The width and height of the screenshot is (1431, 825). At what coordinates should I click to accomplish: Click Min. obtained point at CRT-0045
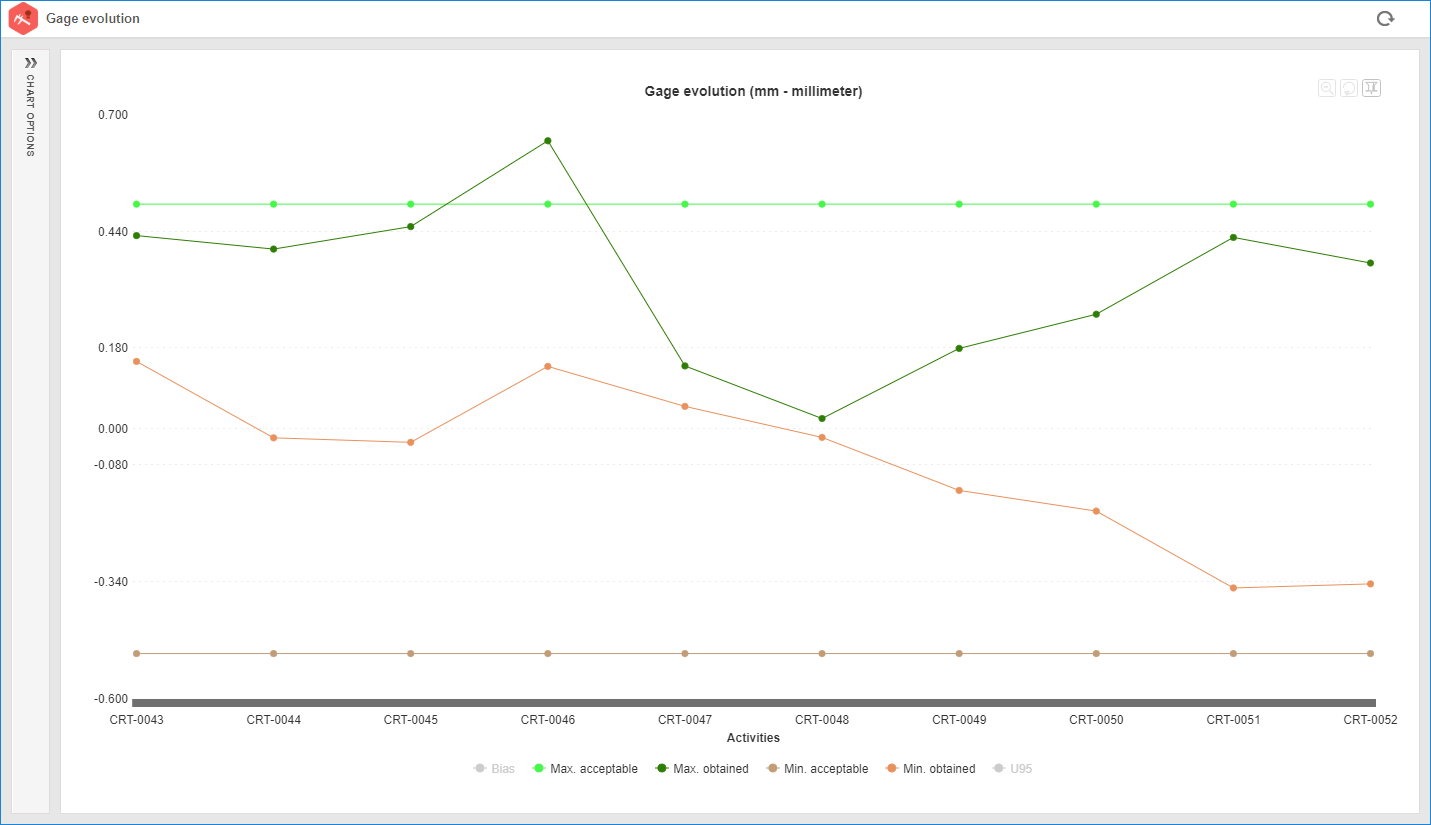click(x=411, y=442)
